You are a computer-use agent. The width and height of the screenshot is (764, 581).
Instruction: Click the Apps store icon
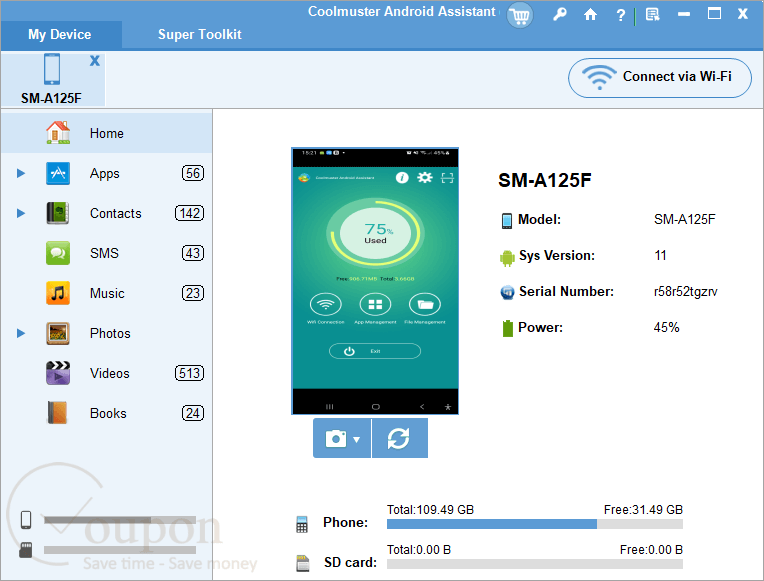58,173
